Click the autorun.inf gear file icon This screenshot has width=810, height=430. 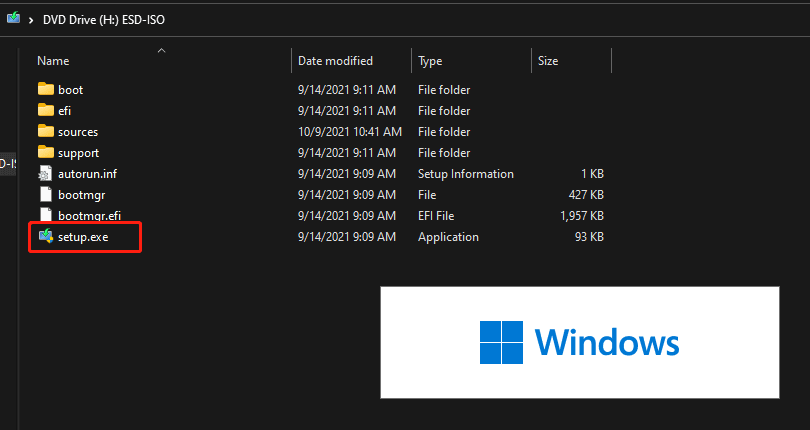pyautogui.click(x=45, y=174)
